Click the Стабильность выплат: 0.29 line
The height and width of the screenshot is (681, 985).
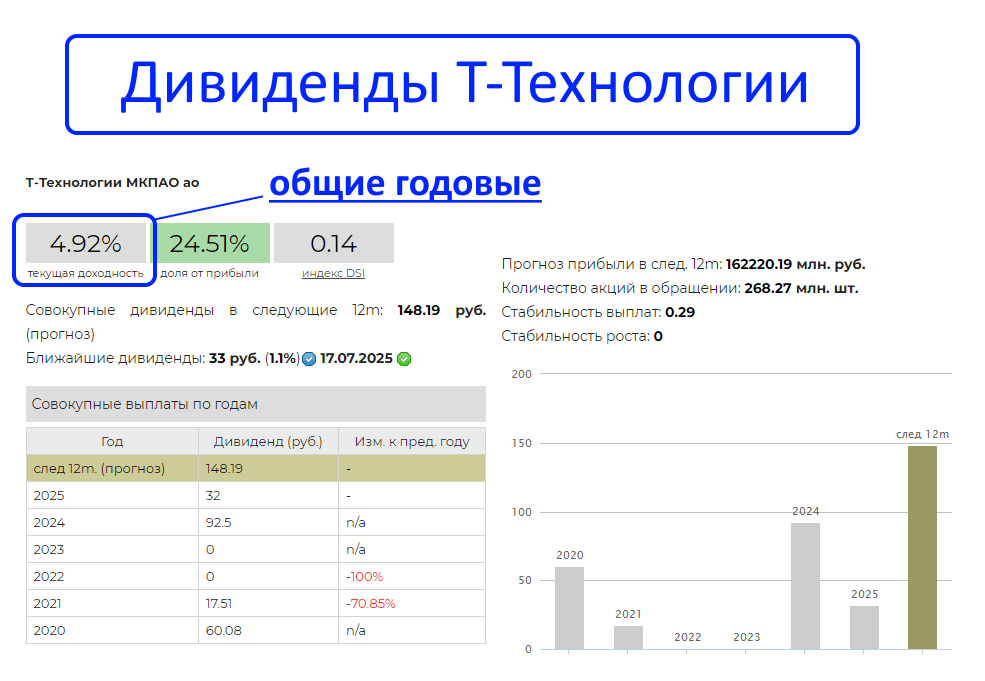(x=598, y=312)
